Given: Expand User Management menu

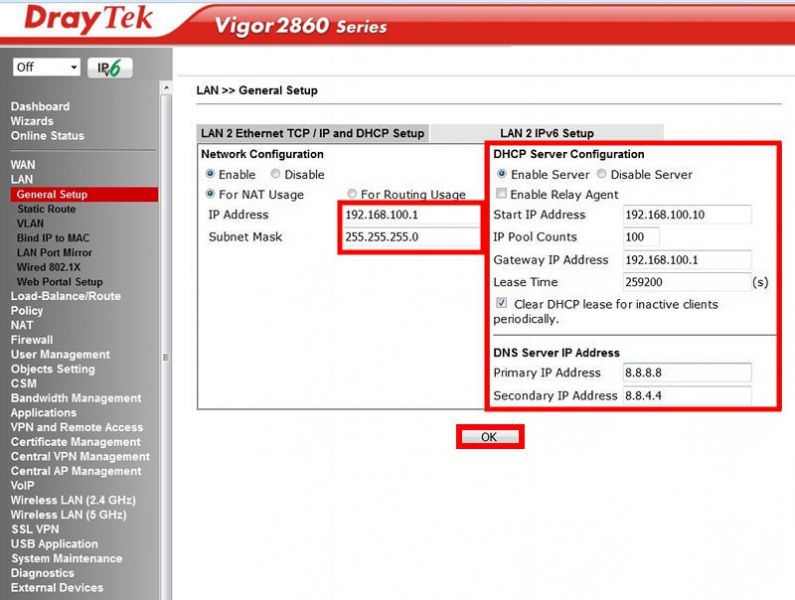Looking at the screenshot, I should [x=60, y=355].
